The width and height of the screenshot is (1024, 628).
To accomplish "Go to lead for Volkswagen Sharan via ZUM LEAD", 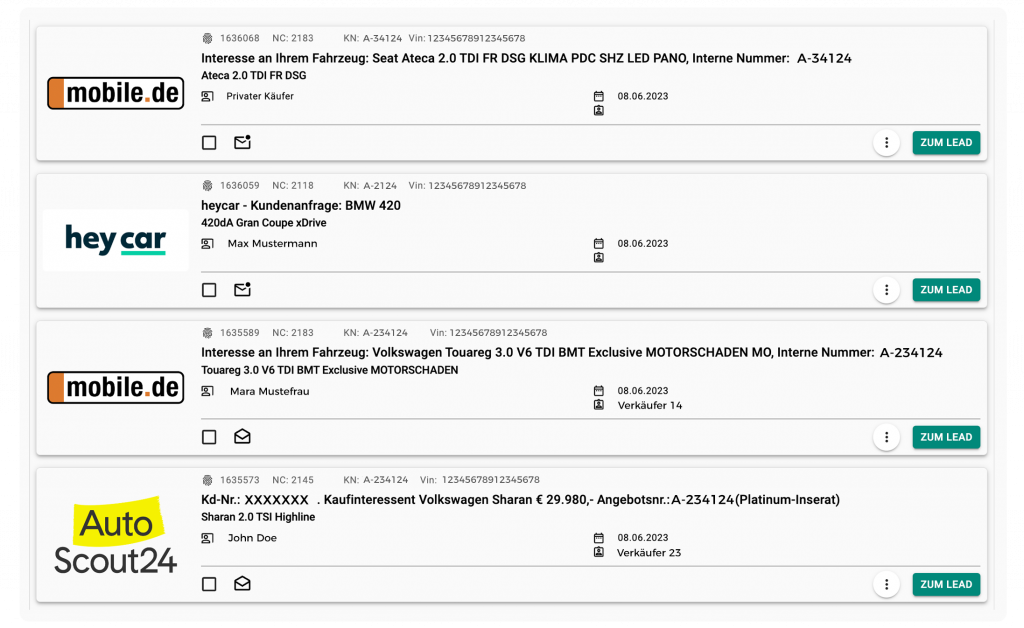I will coord(946,584).
